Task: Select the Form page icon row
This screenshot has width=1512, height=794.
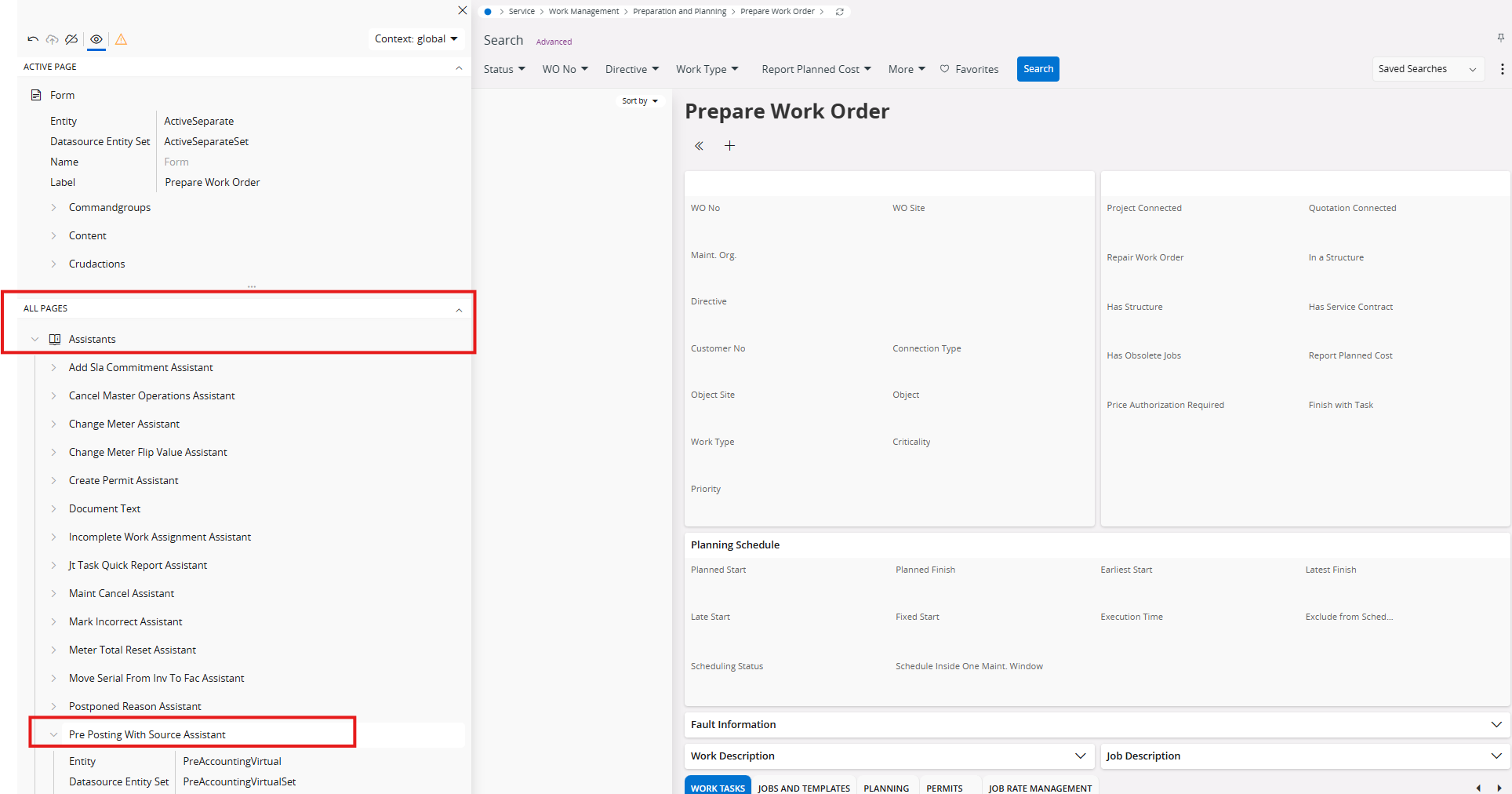Action: point(35,95)
